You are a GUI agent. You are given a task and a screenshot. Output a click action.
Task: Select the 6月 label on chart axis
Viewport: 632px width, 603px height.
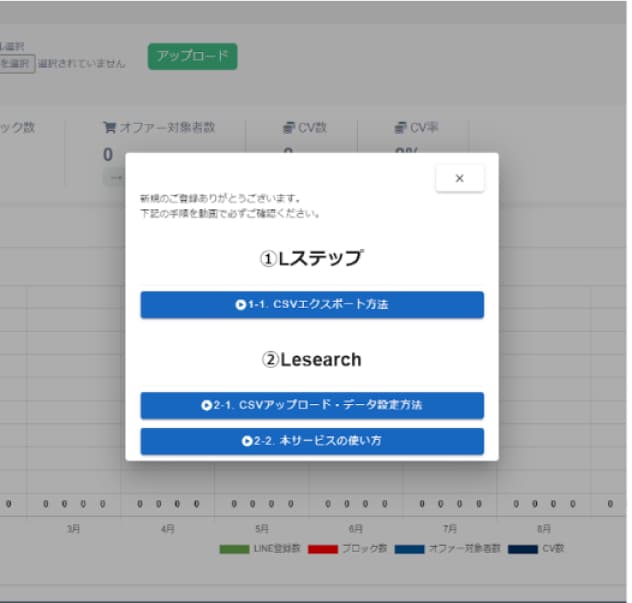(x=355, y=528)
